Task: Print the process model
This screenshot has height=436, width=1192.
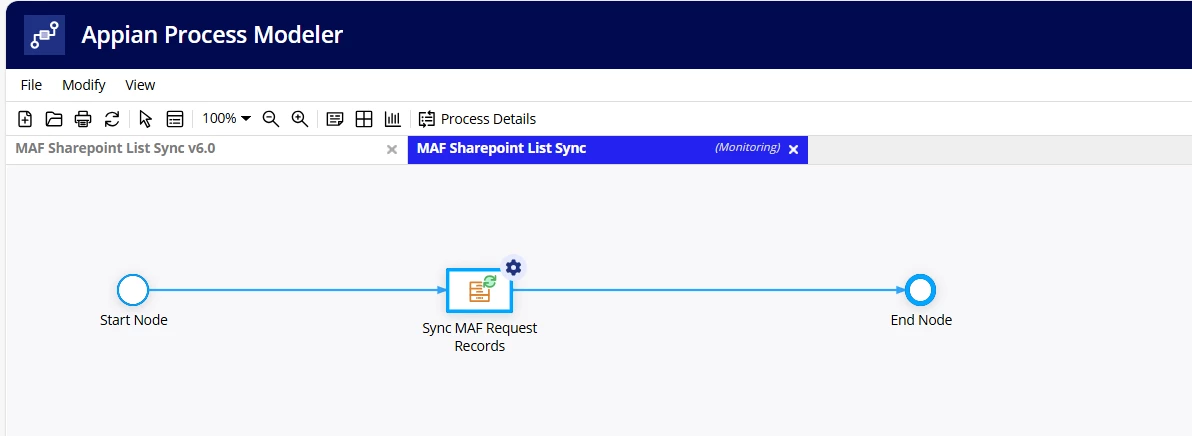Action: point(83,118)
